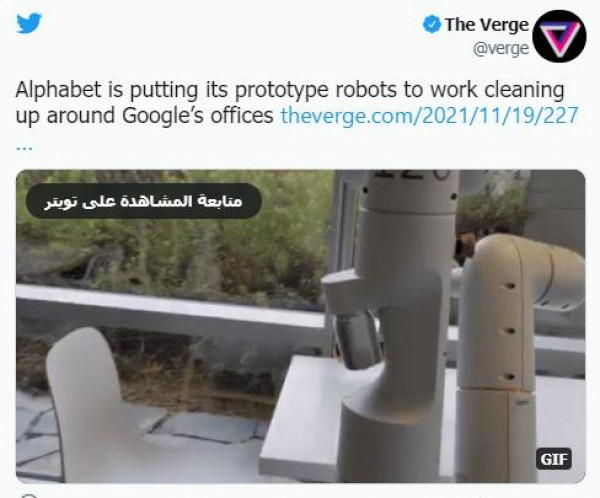This screenshot has height=498, width=600.
Task: Click the Arabic "متابعة المشاهدة على تويتر" button
Action: pyautogui.click(x=144, y=201)
